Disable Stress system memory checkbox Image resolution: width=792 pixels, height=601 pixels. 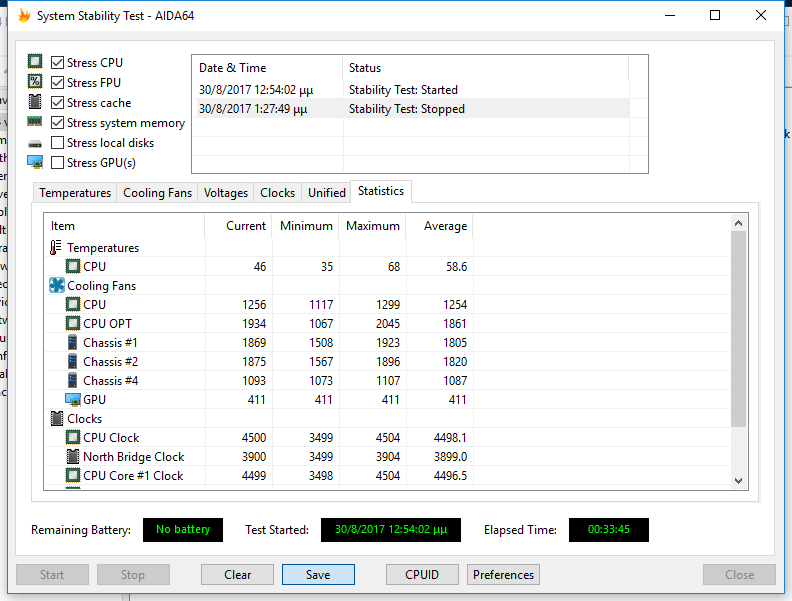58,123
